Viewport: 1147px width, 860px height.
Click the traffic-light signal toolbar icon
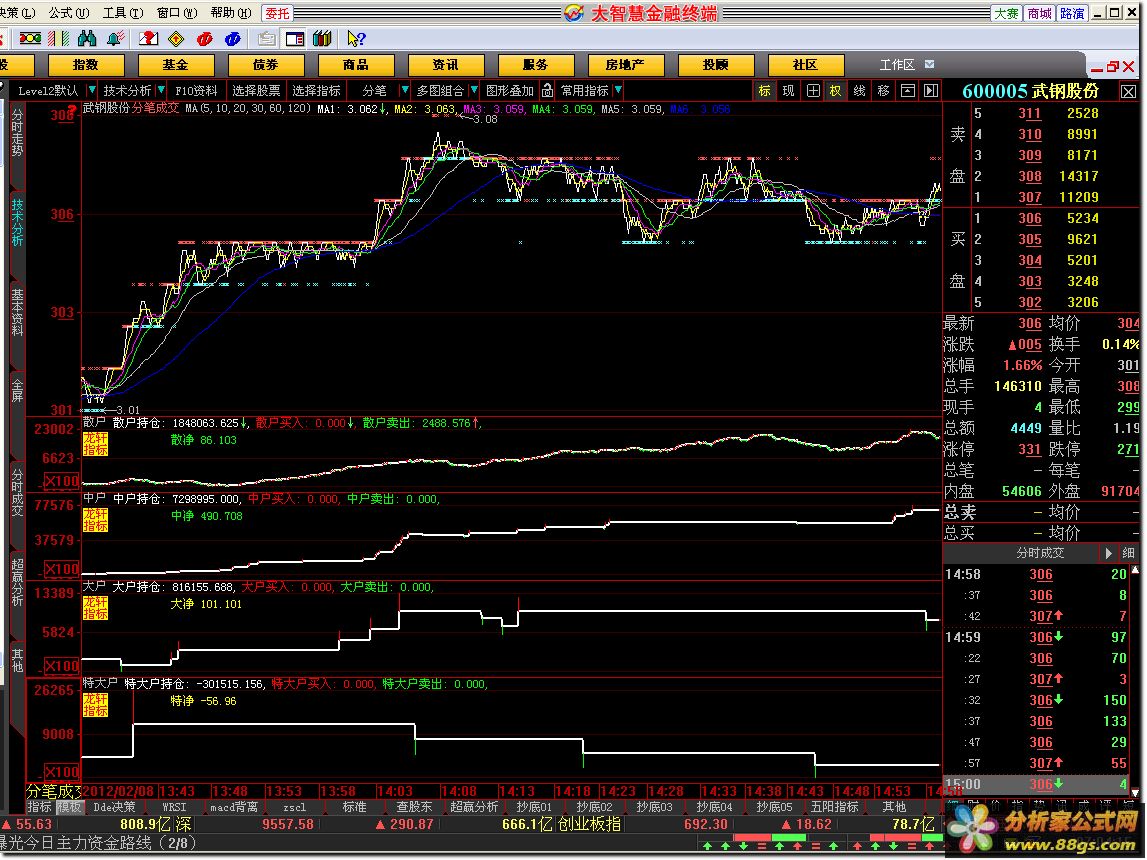pyautogui.click(x=29, y=39)
